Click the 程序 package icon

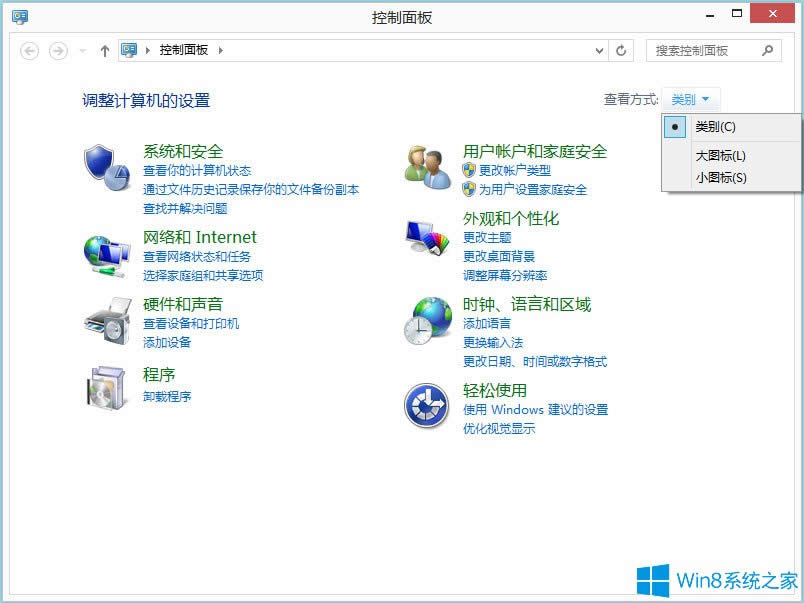point(105,386)
